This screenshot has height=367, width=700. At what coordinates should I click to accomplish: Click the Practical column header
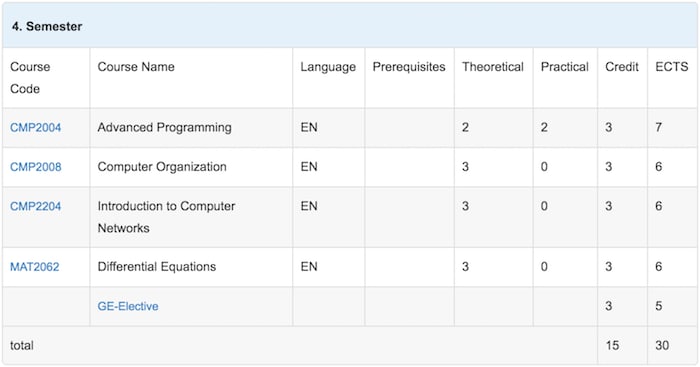564,67
